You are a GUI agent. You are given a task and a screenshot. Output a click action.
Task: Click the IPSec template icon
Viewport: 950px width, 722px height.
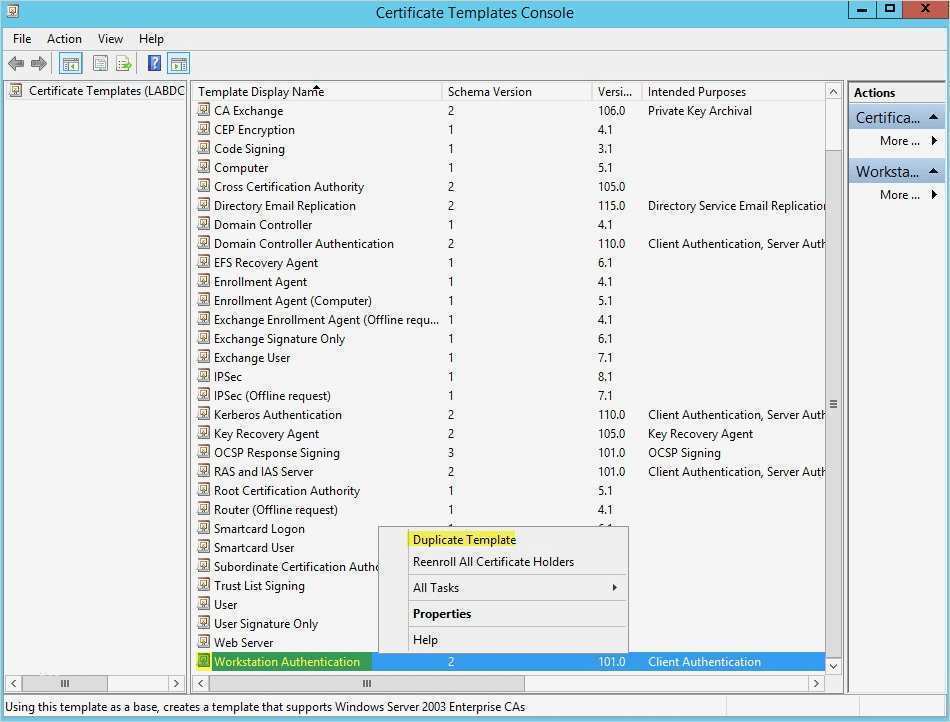point(204,376)
